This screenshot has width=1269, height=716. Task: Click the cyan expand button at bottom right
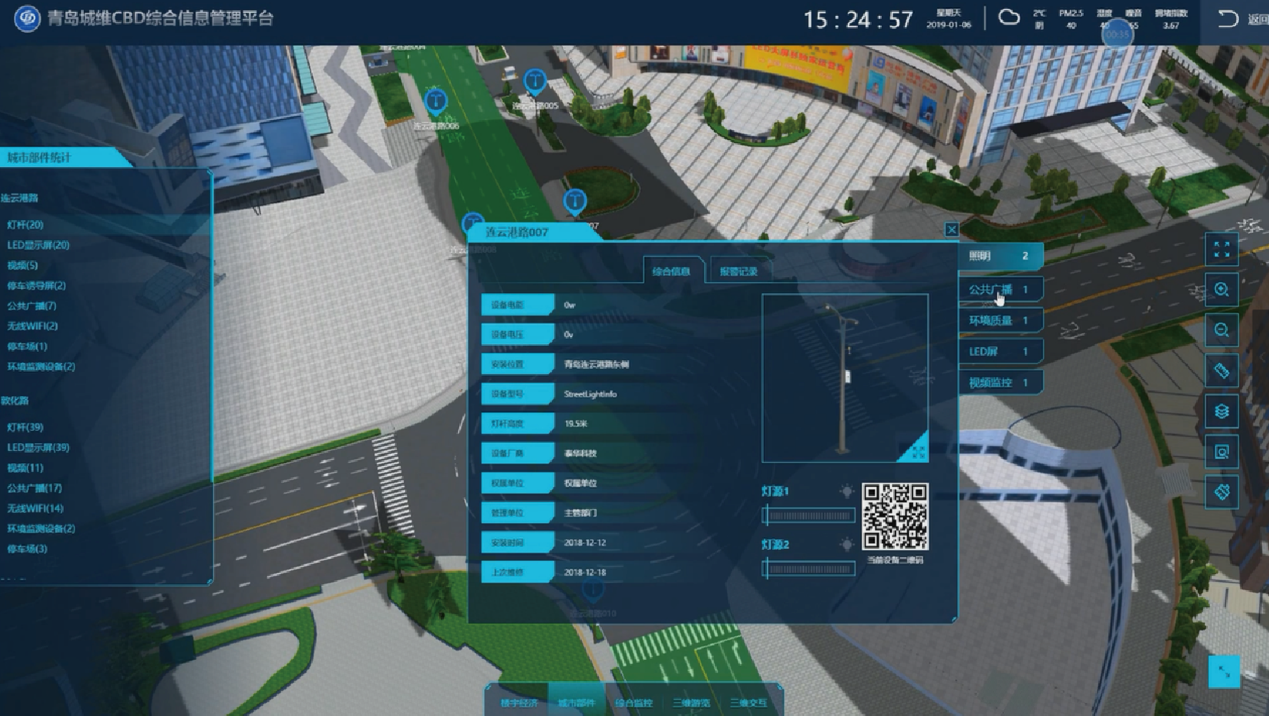(x=1223, y=671)
